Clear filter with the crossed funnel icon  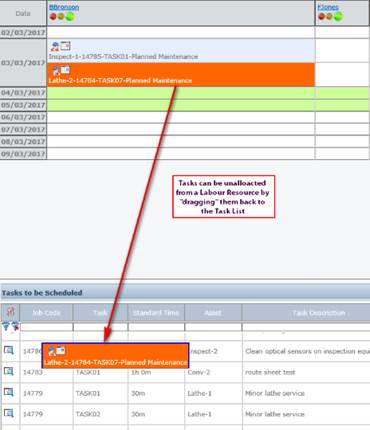point(15,326)
